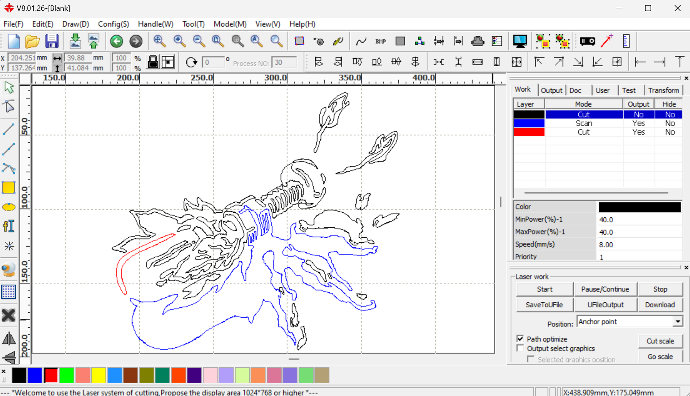Click the layer Color black swatch field
The image size is (690, 396).
pos(639,207)
